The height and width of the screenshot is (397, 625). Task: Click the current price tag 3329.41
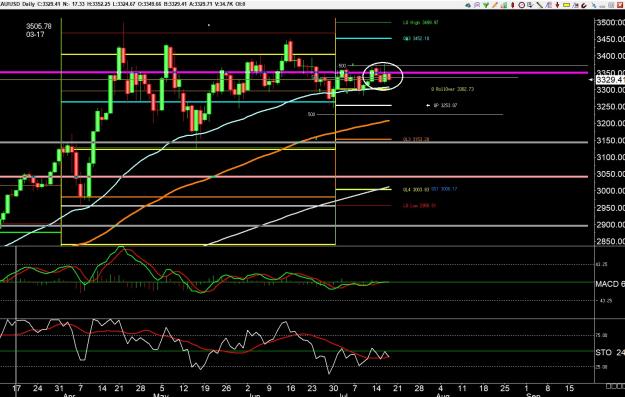click(x=610, y=80)
